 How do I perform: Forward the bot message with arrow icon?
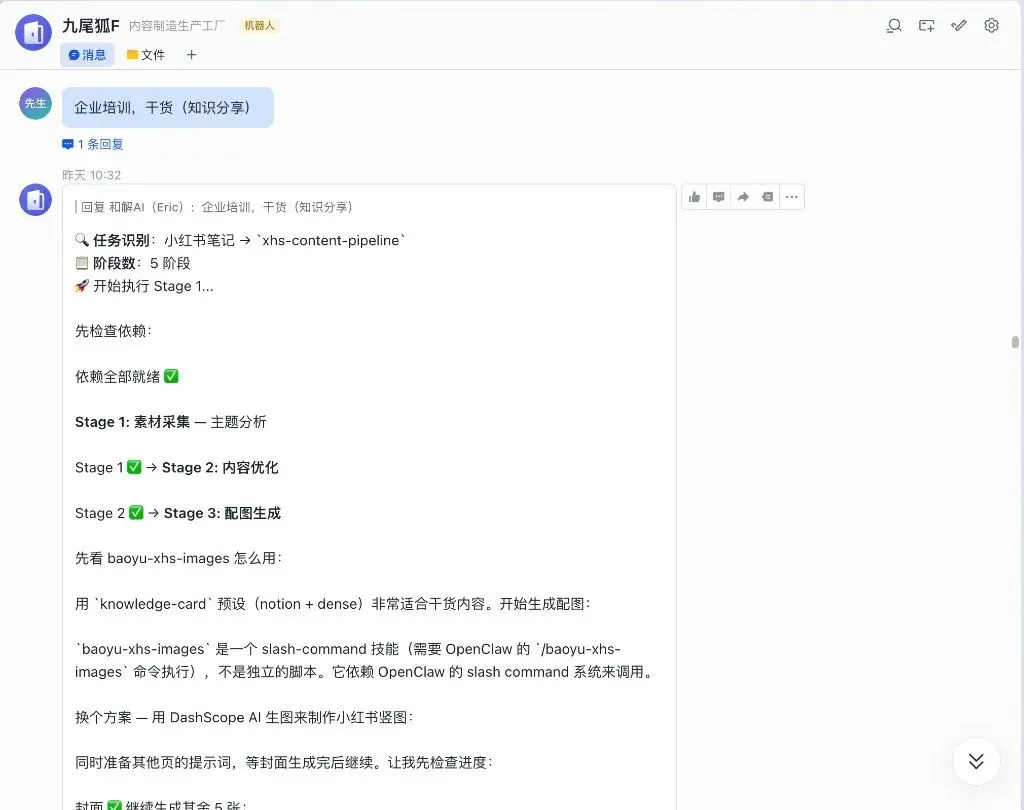point(743,197)
